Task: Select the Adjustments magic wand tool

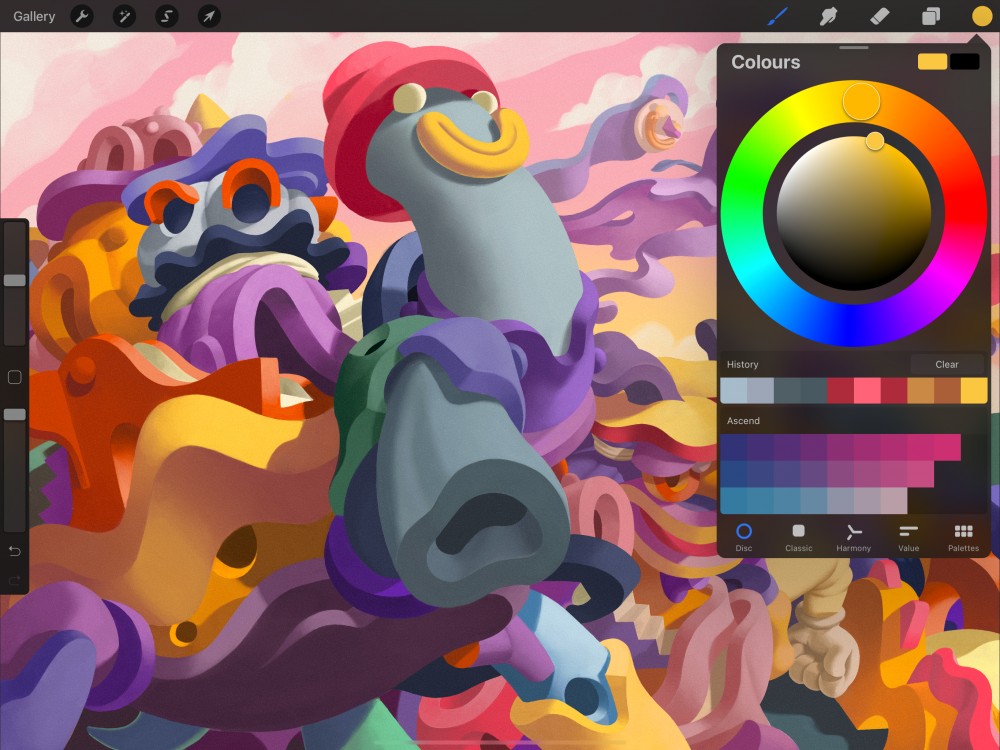Action: click(124, 16)
